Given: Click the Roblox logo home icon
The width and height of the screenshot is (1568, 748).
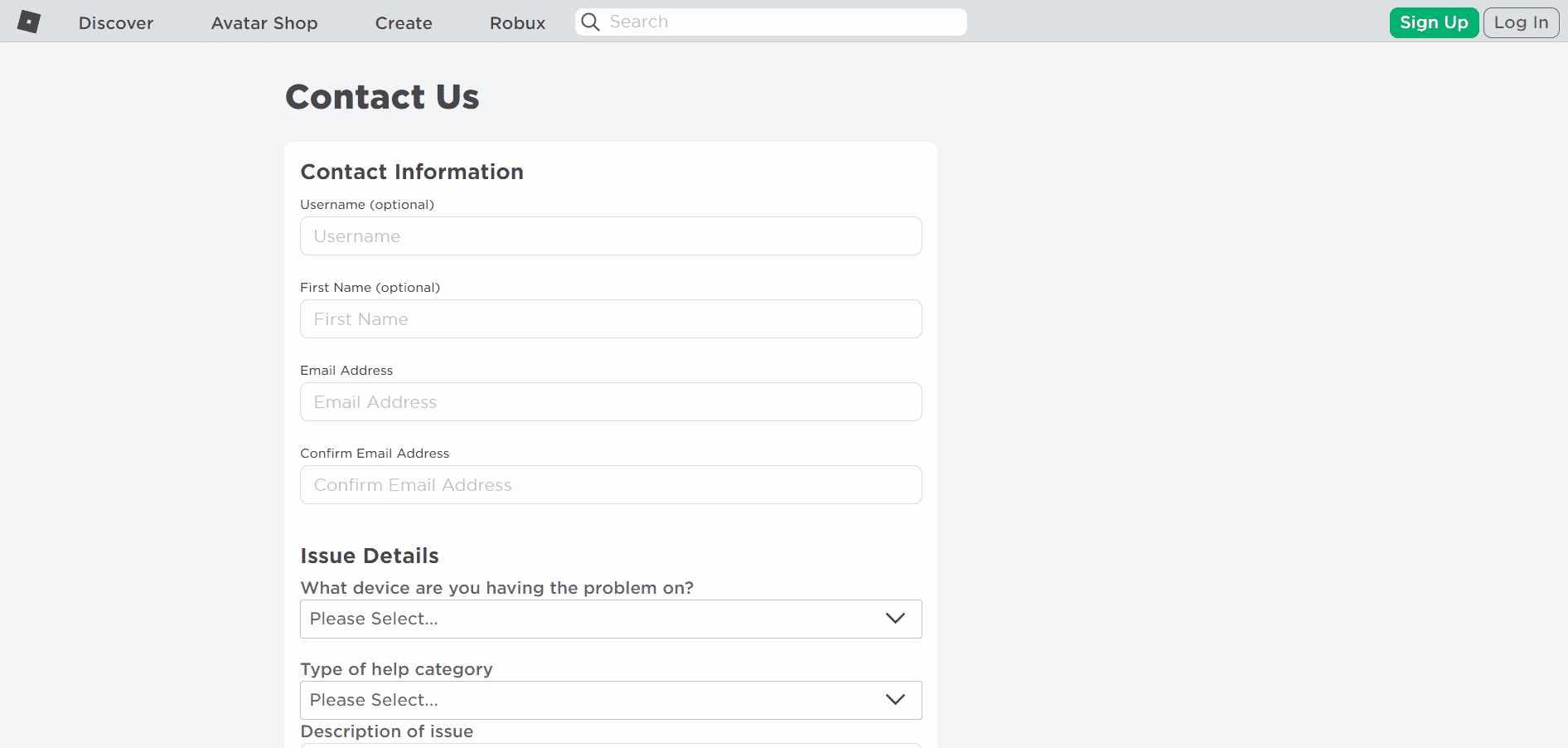Looking at the screenshot, I should click(x=29, y=22).
